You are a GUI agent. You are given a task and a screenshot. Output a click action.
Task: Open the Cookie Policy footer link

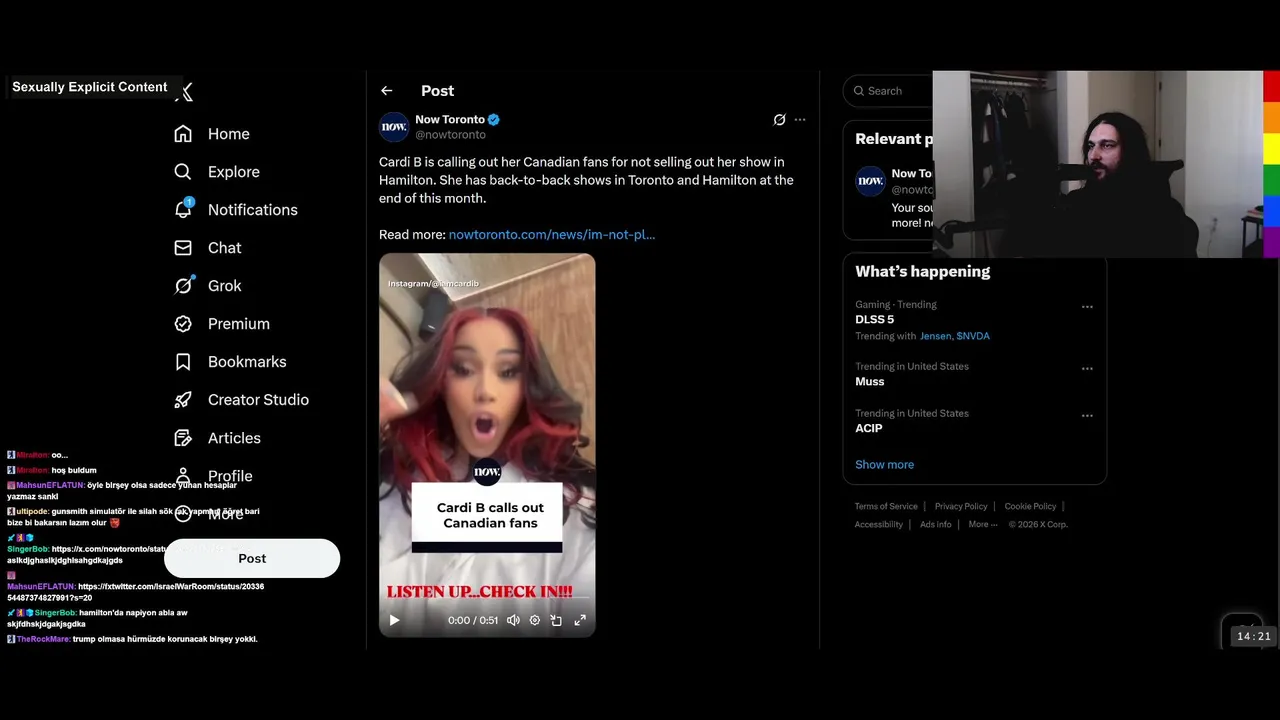[1030, 507]
